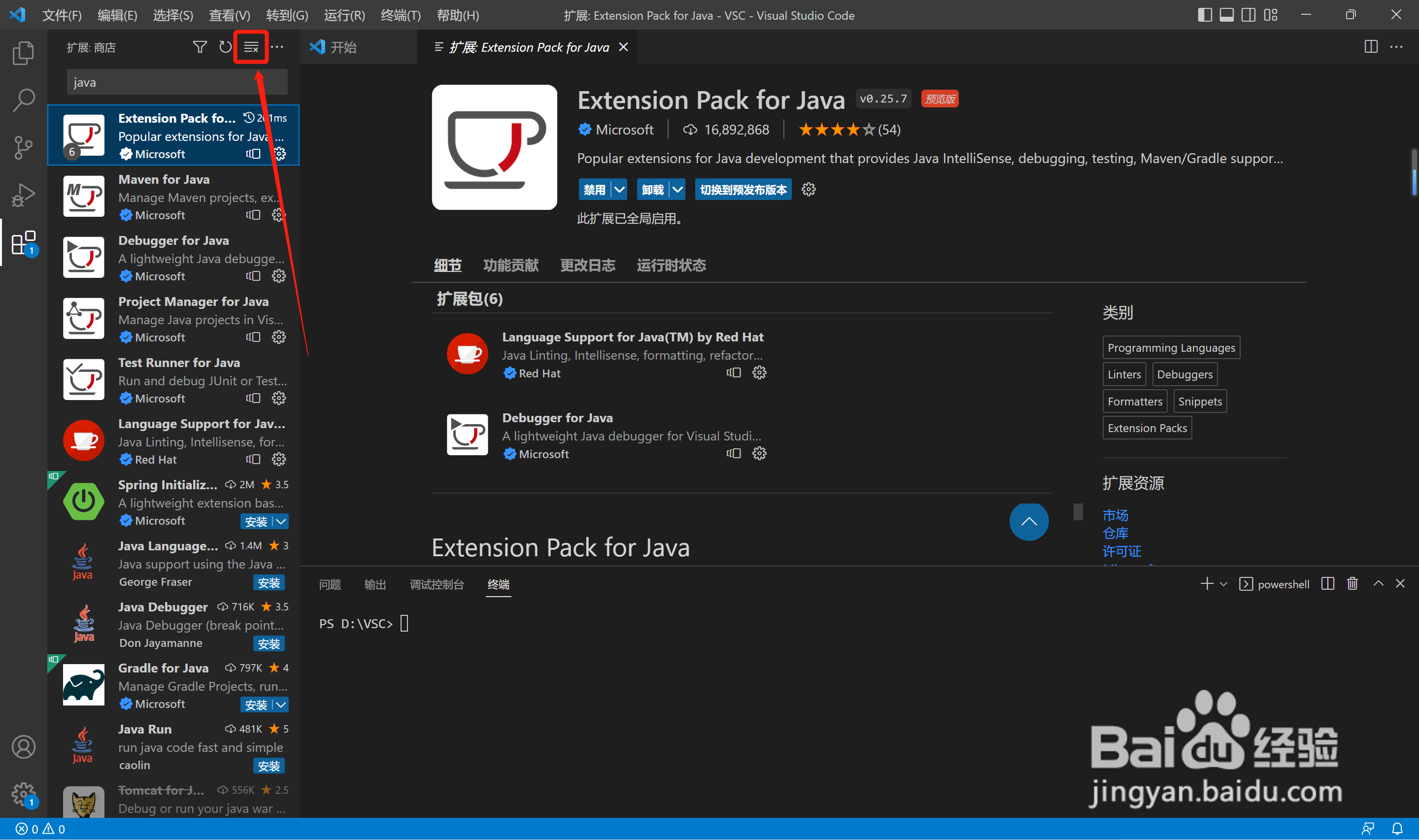The height and width of the screenshot is (840, 1419).
Task: Click the Disable extension button
Action: click(594, 190)
